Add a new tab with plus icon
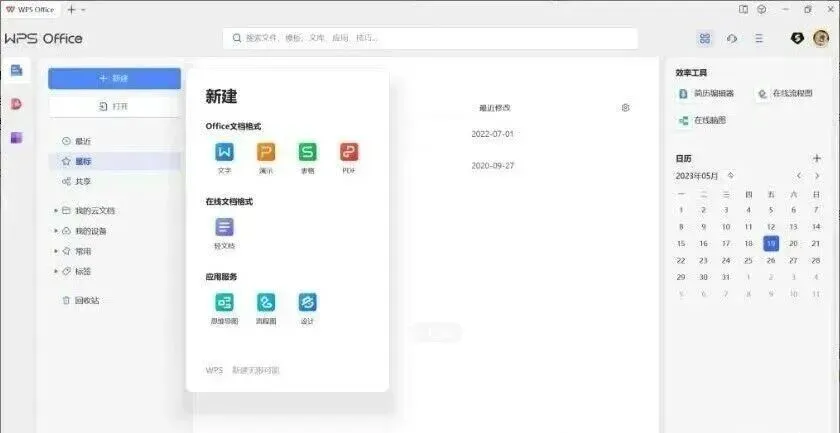The width and height of the screenshot is (840, 433). pyautogui.click(x=71, y=10)
